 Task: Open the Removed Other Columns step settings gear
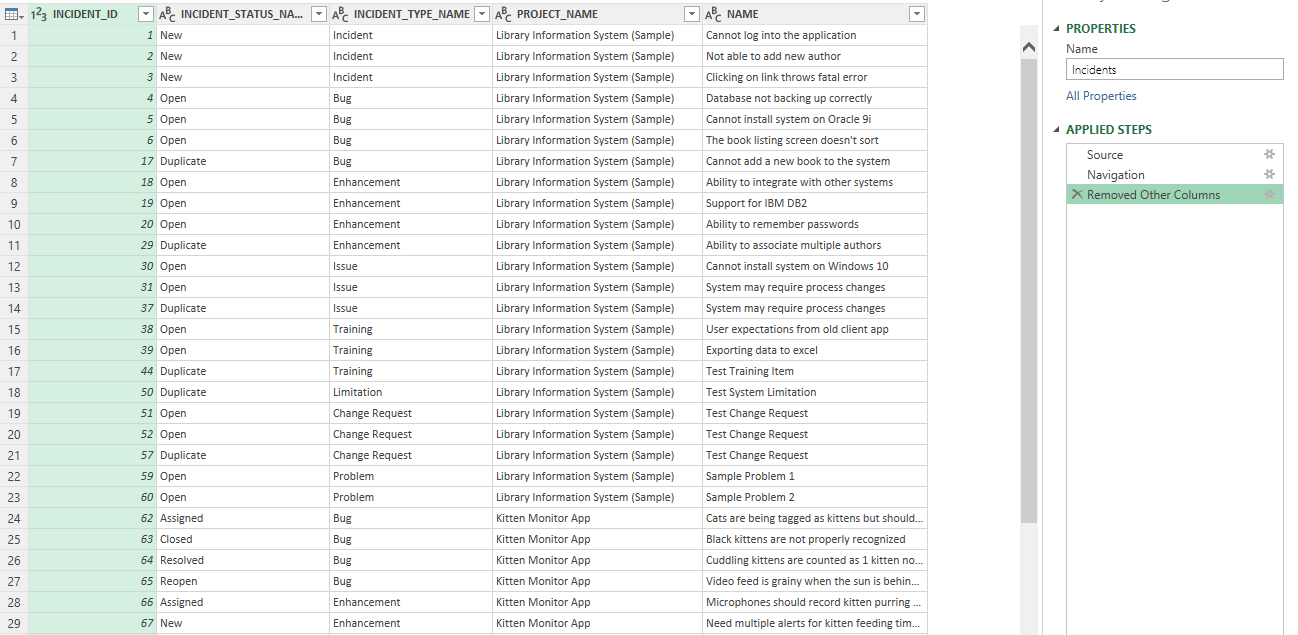tap(1269, 194)
